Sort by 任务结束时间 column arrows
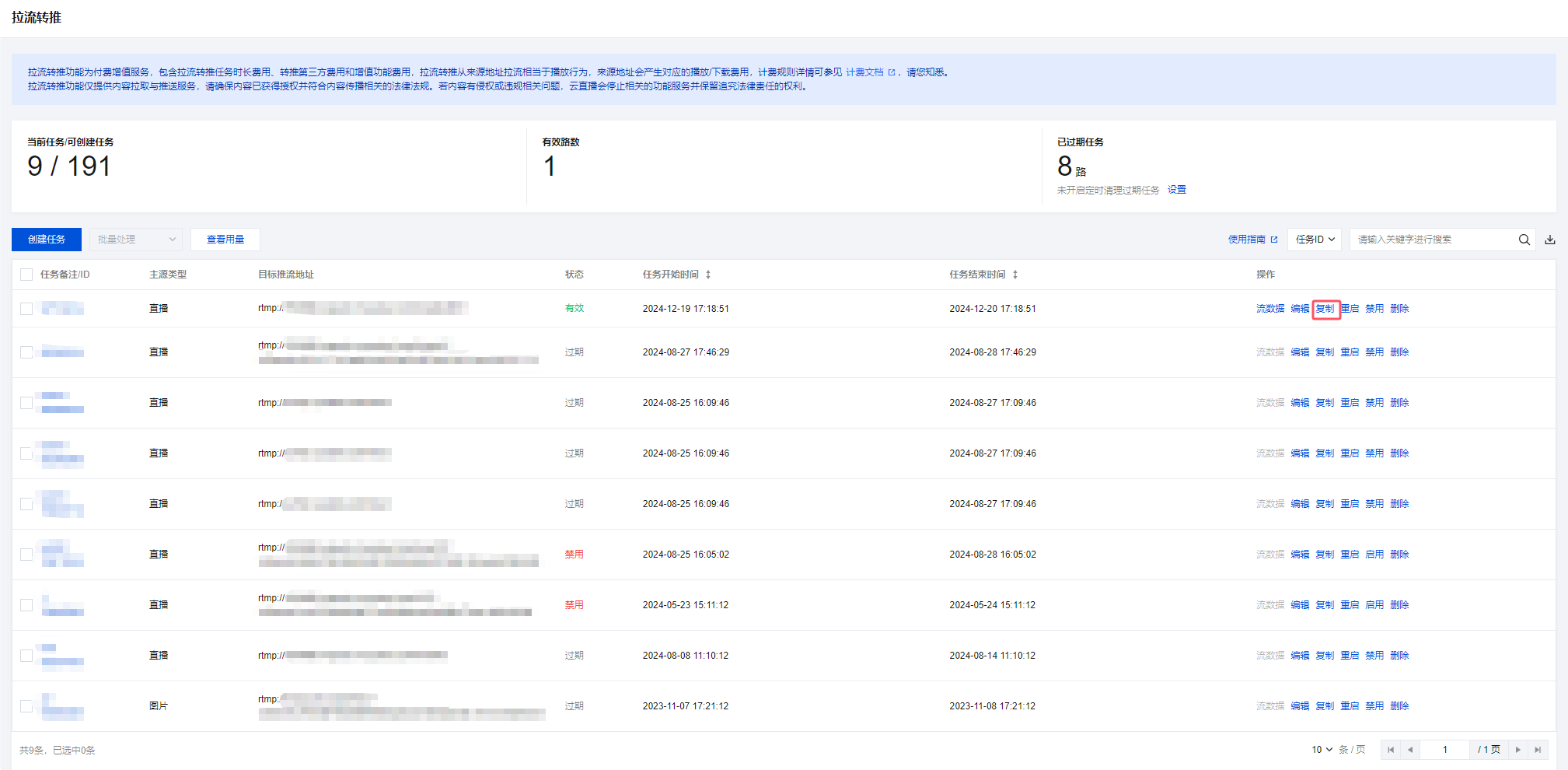This screenshot has height=770, width=1568. pyautogui.click(x=1015, y=275)
